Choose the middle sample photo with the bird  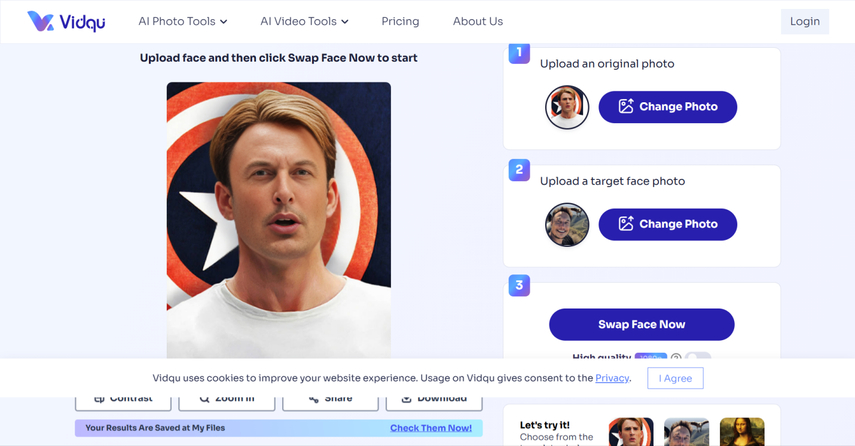(x=687, y=432)
